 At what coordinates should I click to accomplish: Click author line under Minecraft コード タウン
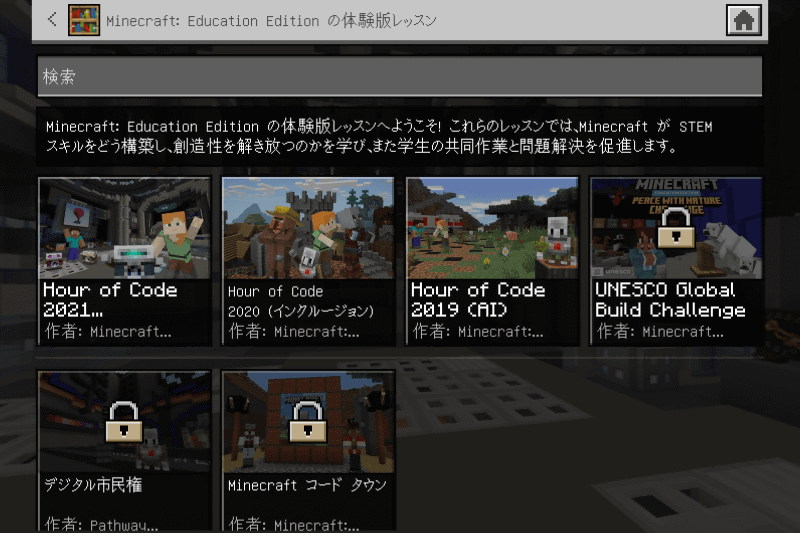(x=293, y=524)
